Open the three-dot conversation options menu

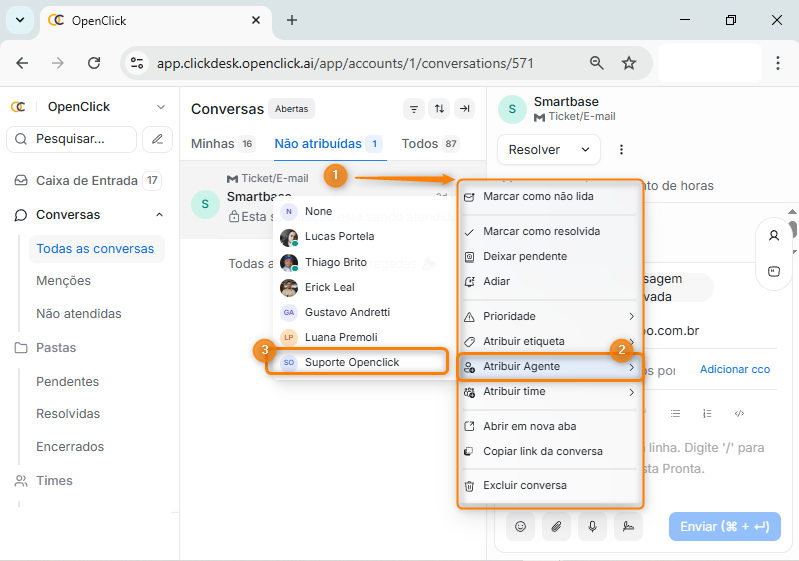621,150
